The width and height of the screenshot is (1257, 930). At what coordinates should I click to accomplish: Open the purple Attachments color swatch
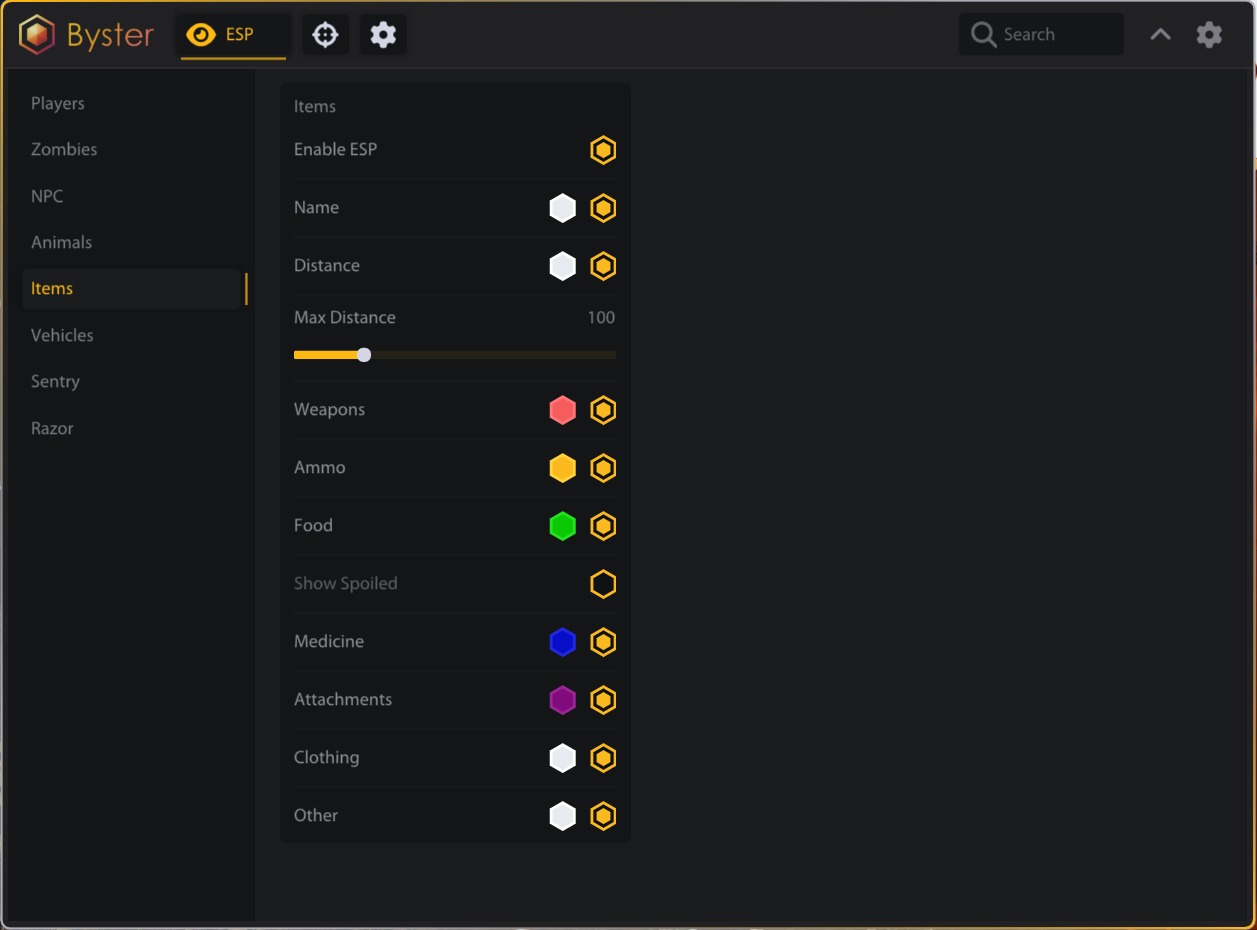[563, 700]
